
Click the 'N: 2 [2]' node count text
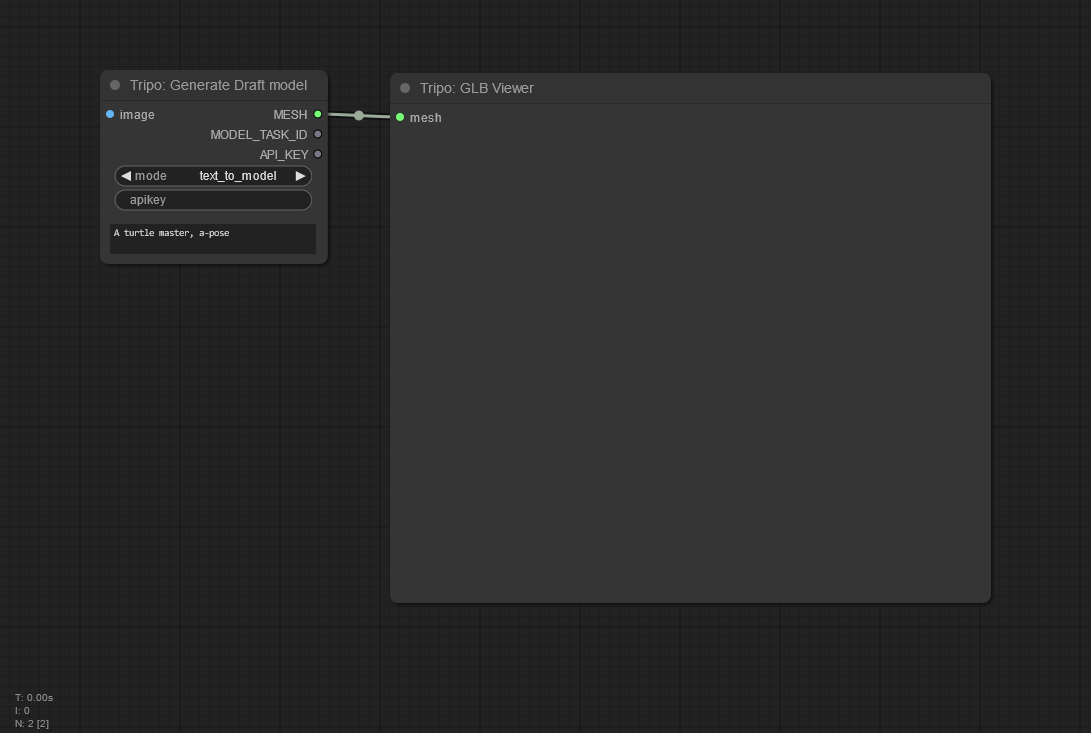point(32,724)
